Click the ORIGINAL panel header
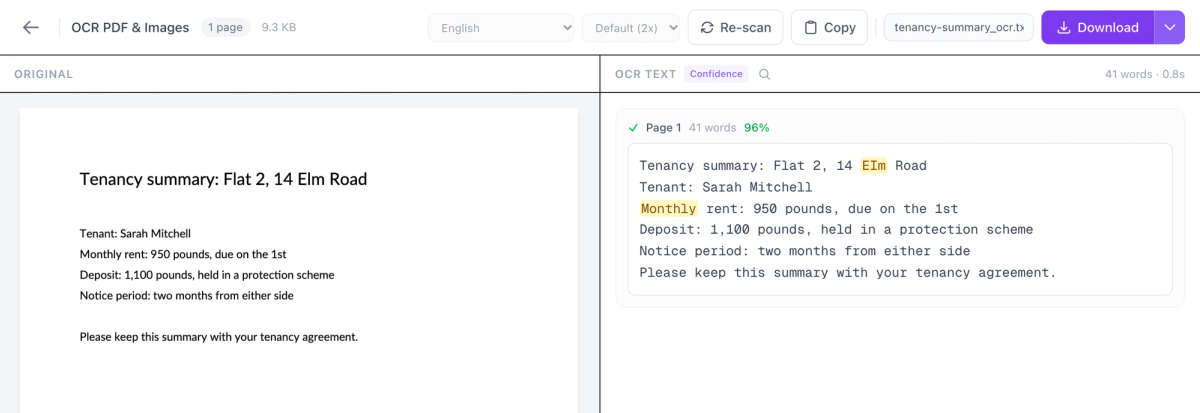1200x413 pixels. point(43,74)
